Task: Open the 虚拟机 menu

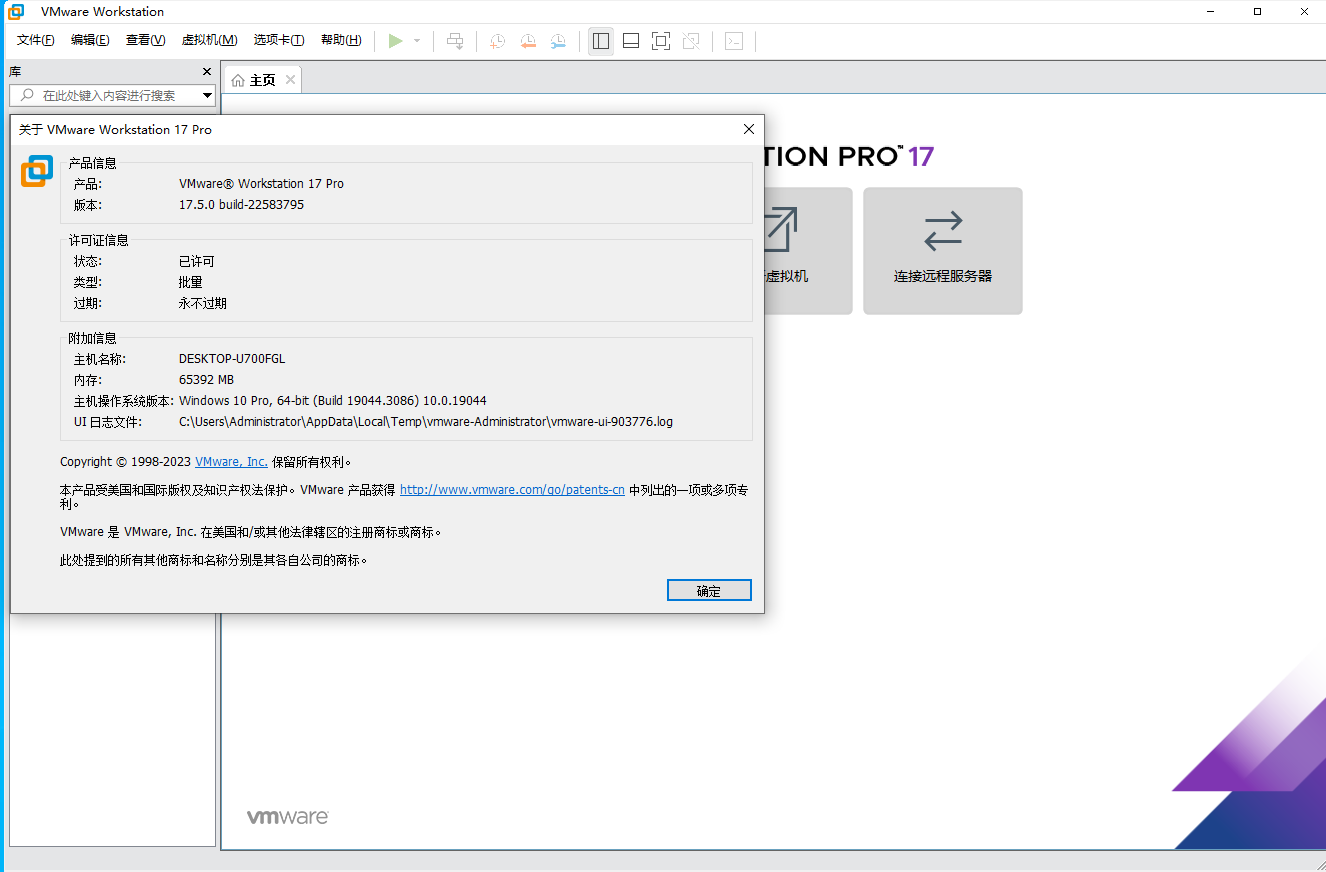Action: coord(209,39)
